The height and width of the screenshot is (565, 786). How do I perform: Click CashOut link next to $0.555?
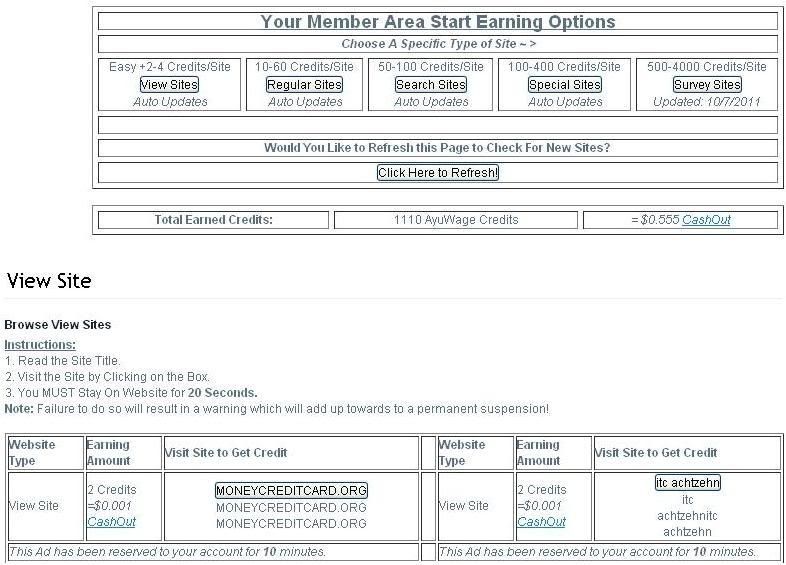[x=706, y=220]
